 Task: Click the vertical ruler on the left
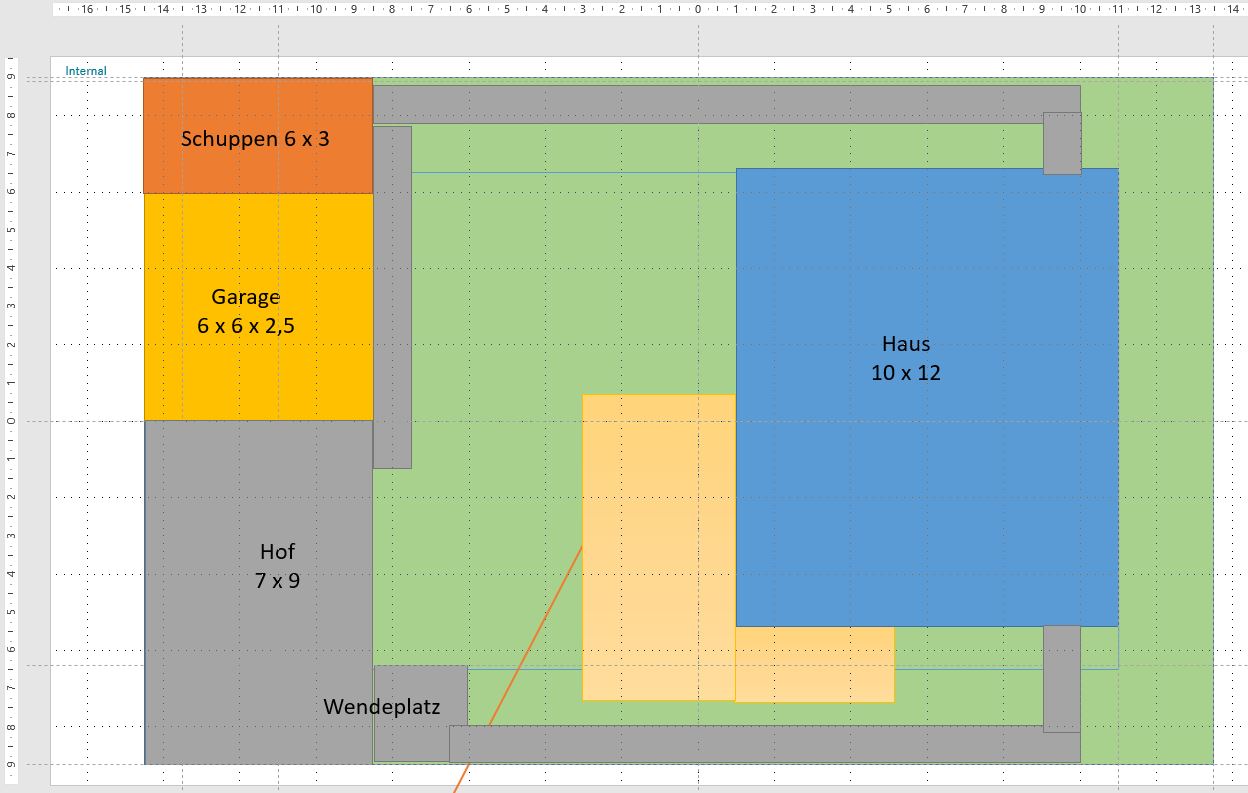point(11,420)
